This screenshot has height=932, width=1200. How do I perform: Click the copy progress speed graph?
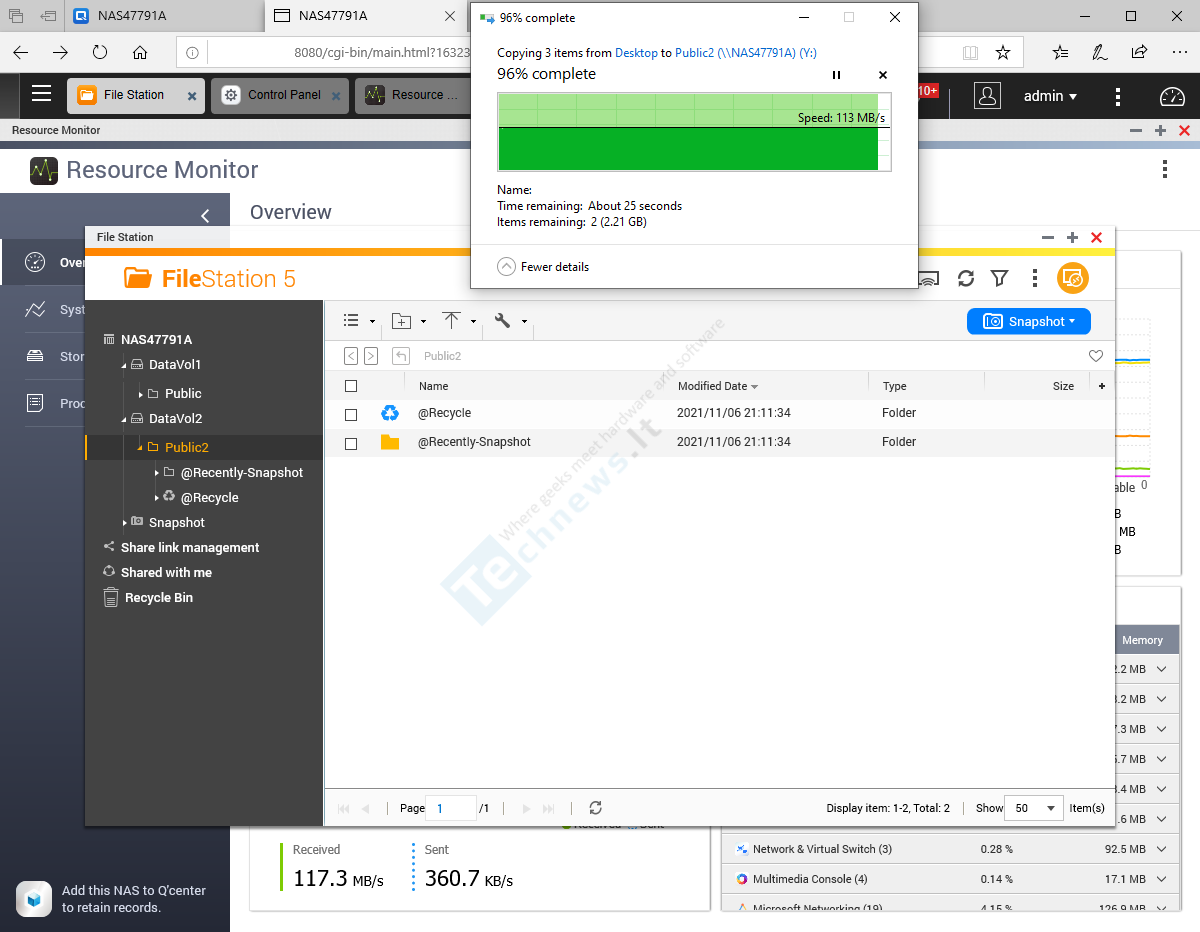pyautogui.click(x=694, y=132)
